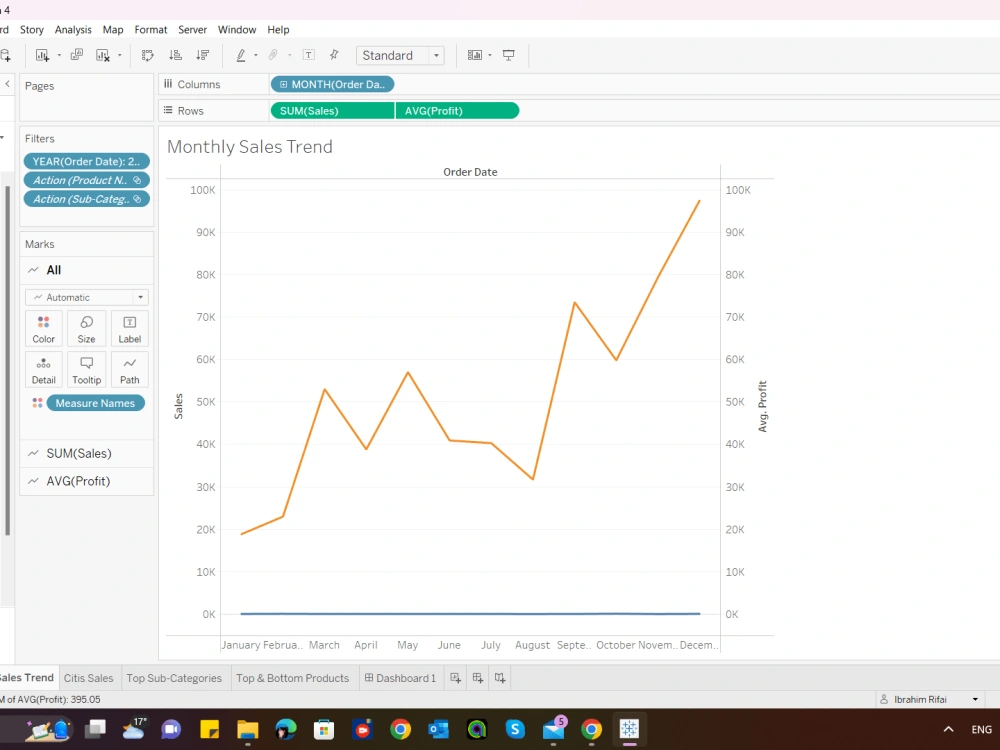1000x750 pixels.
Task: Open the Analysis menu
Action: click(73, 29)
